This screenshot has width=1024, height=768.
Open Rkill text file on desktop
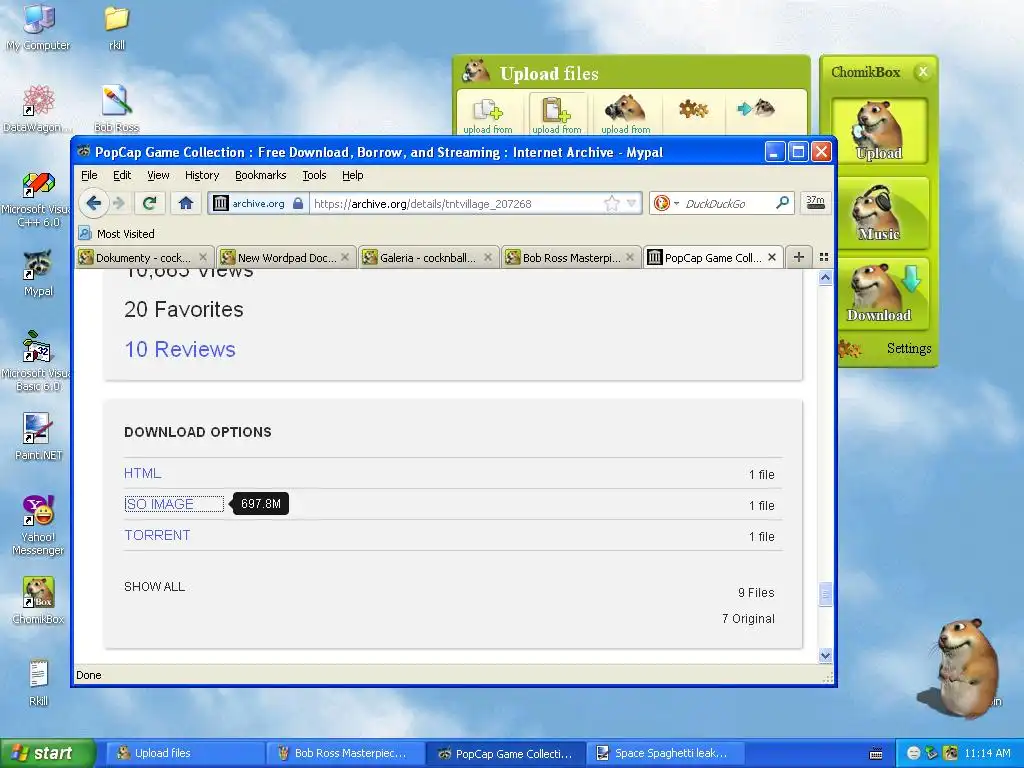coord(38,683)
